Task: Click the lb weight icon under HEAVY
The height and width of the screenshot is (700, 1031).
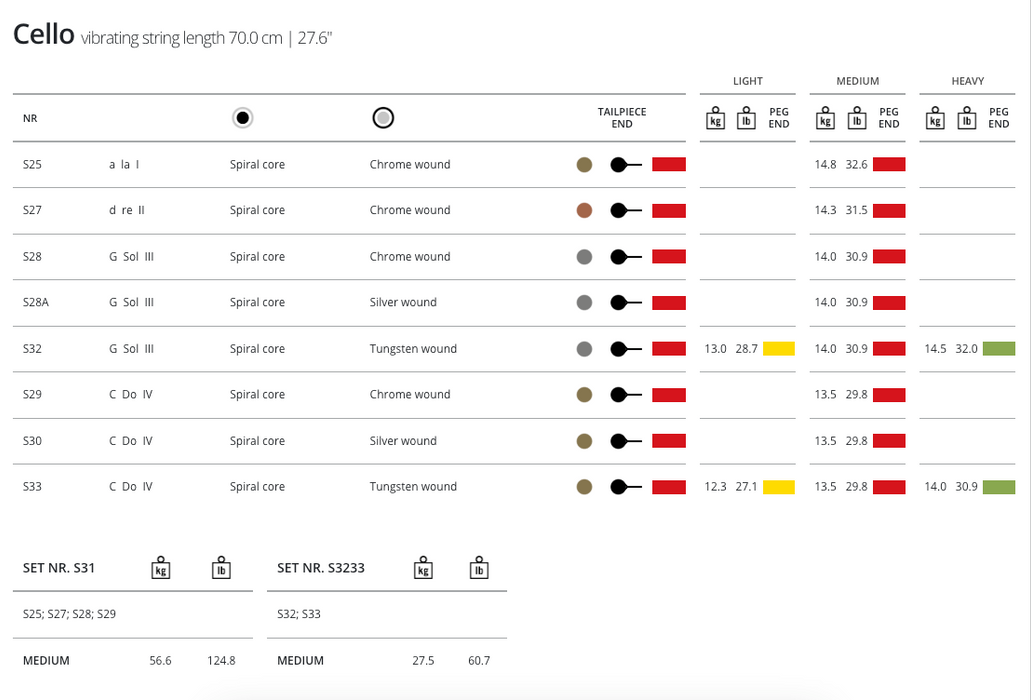Action: [x=966, y=118]
